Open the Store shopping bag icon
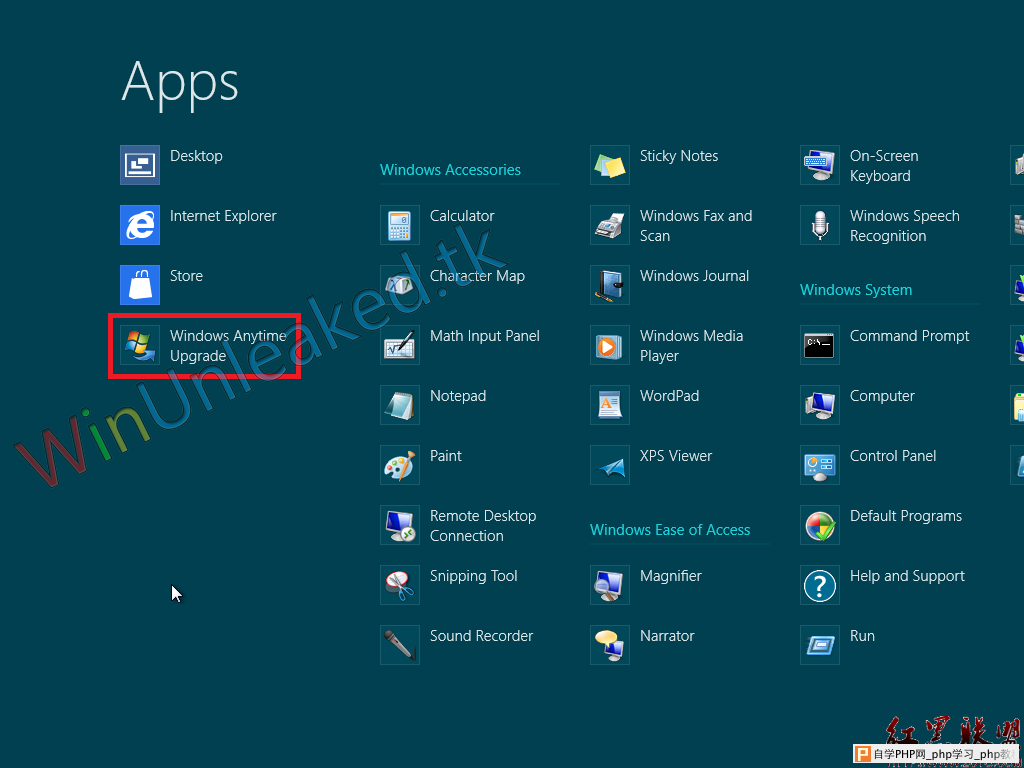 point(140,285)
